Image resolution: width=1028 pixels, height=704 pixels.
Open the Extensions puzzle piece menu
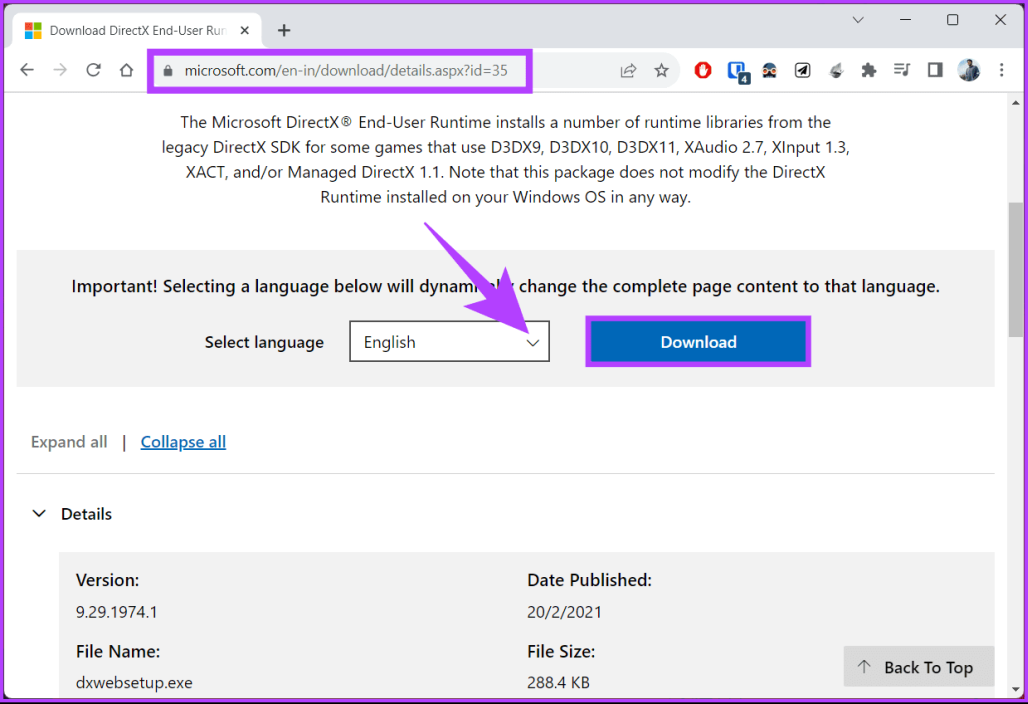point(868,70)
